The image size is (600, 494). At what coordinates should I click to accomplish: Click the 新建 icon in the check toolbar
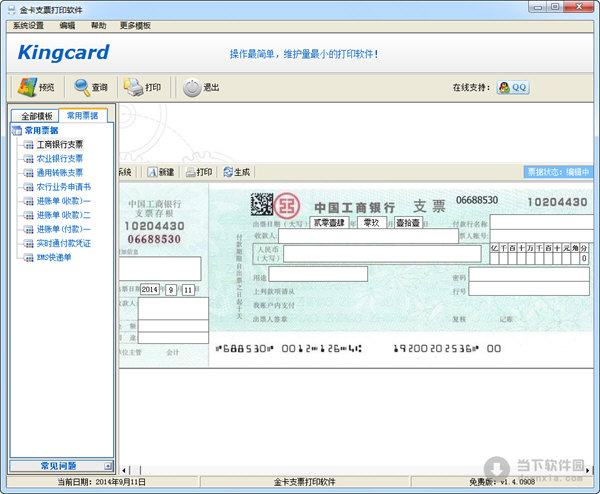pyautogui.click(x=152, y=172)
